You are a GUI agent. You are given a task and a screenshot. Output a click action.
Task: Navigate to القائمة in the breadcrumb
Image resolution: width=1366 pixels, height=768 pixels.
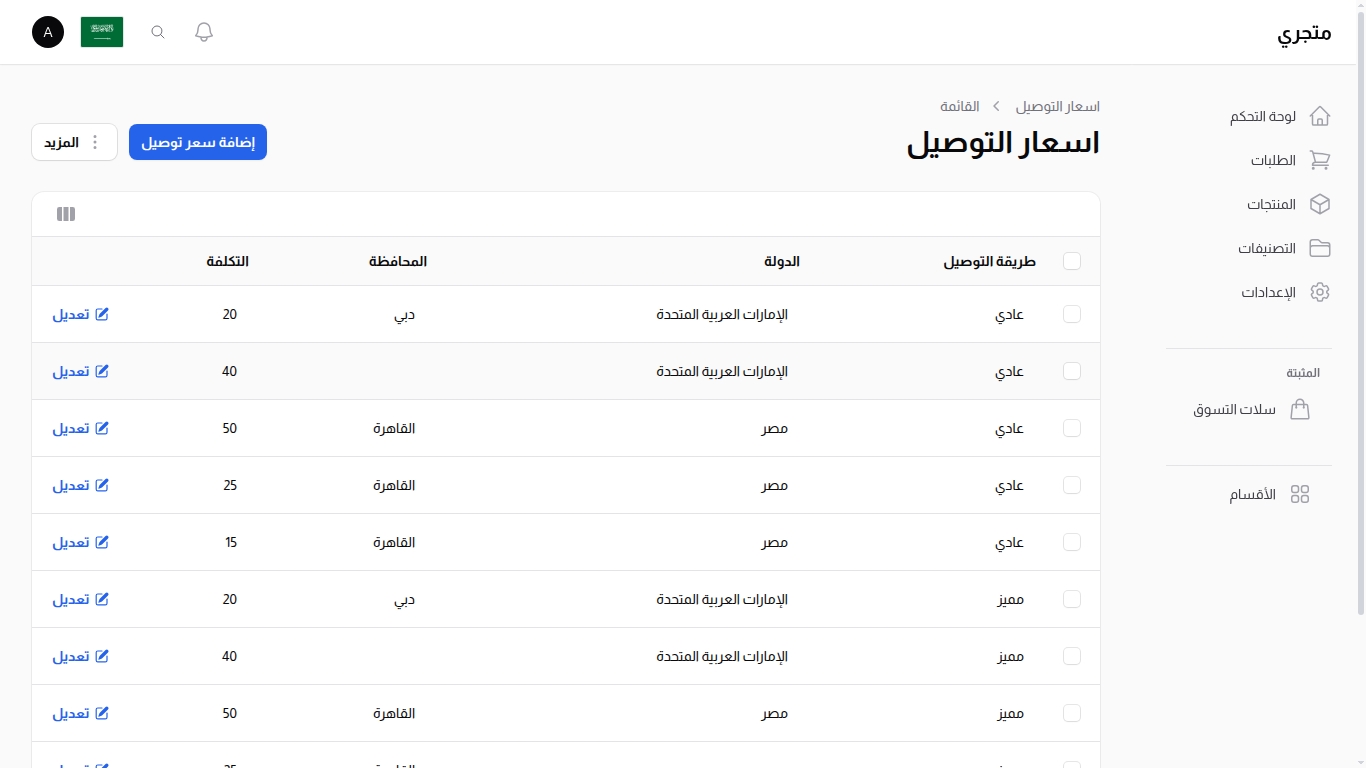click(x=960, y=106)
